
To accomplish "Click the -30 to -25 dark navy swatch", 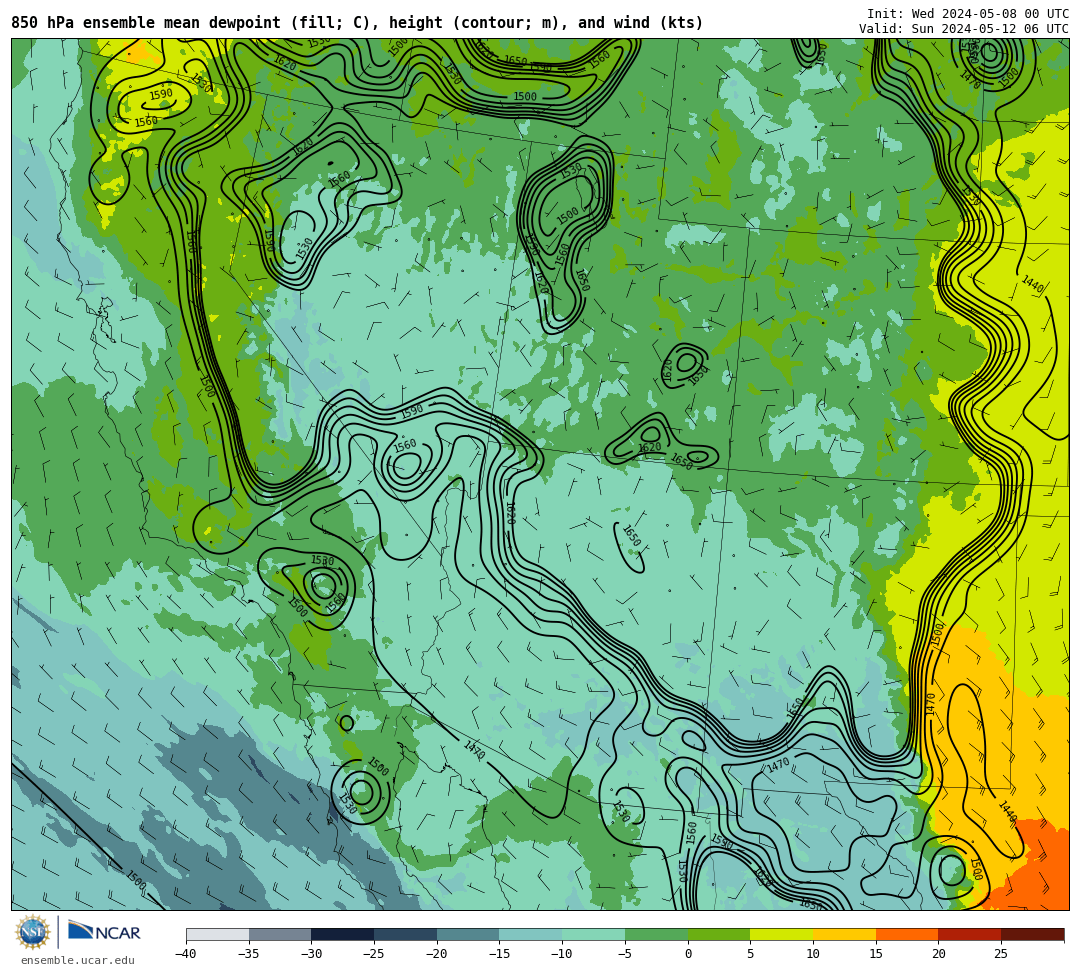I will (x=343, y=934).
